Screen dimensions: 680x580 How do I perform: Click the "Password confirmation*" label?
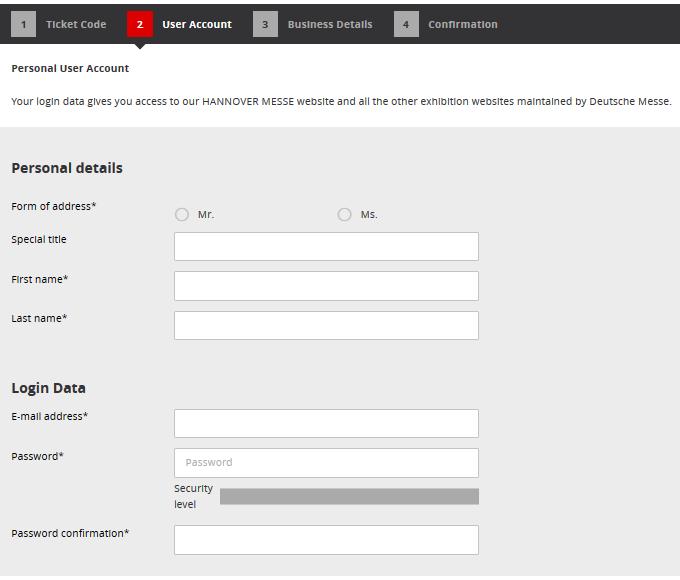[x=70, y=534]
